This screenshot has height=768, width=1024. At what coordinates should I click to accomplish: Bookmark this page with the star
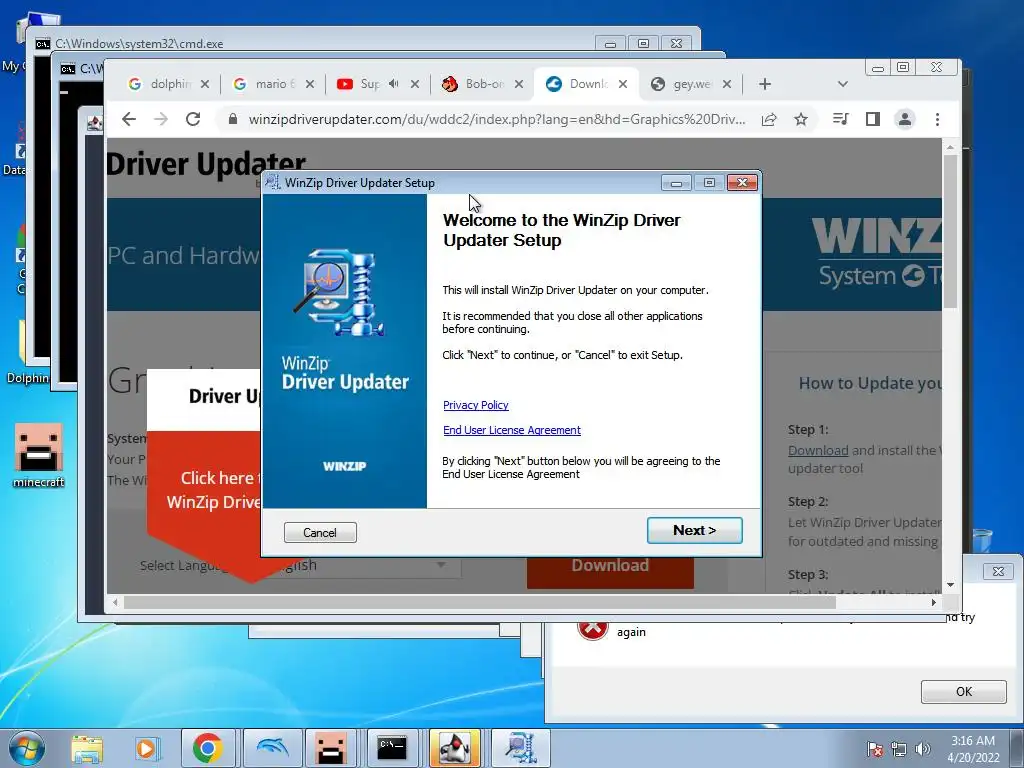click(801, 119)
